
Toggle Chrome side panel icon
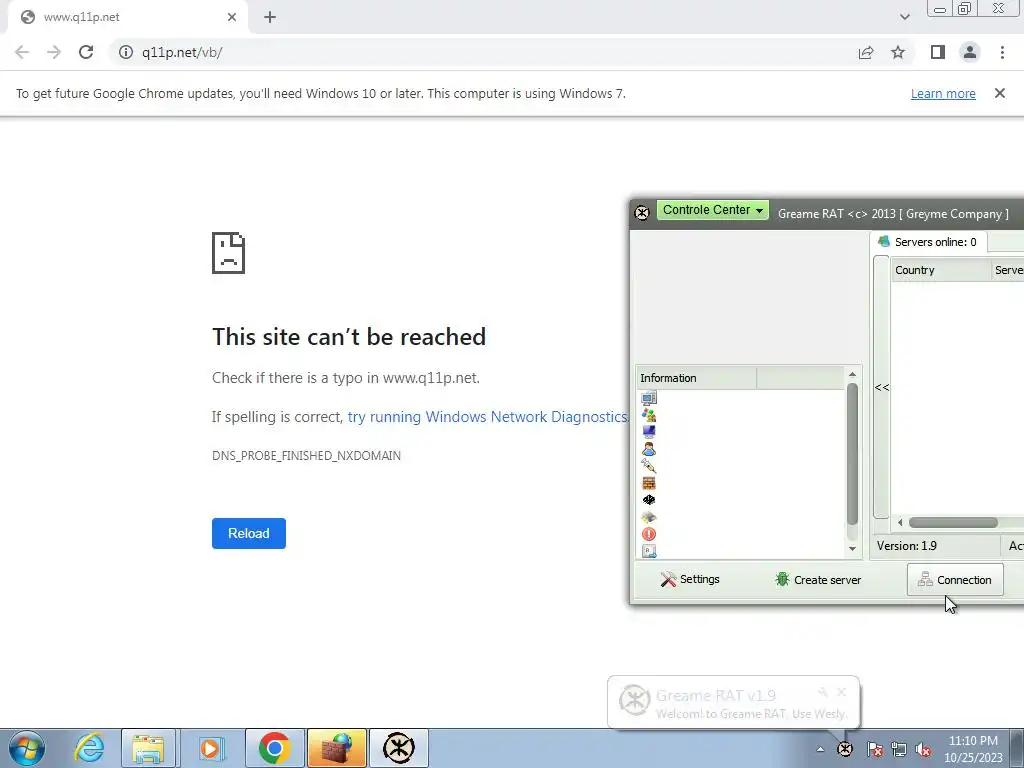(938, 52)
